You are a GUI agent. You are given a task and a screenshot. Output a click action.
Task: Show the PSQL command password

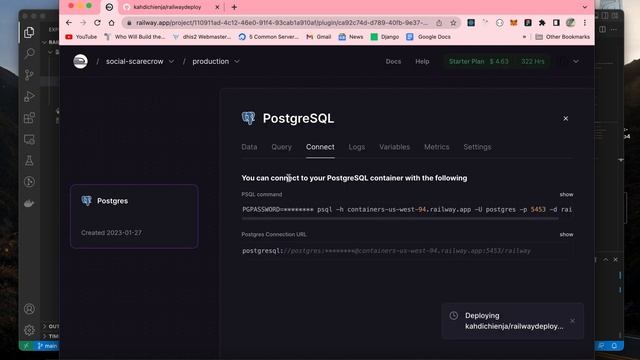click(x=566, y=194)
